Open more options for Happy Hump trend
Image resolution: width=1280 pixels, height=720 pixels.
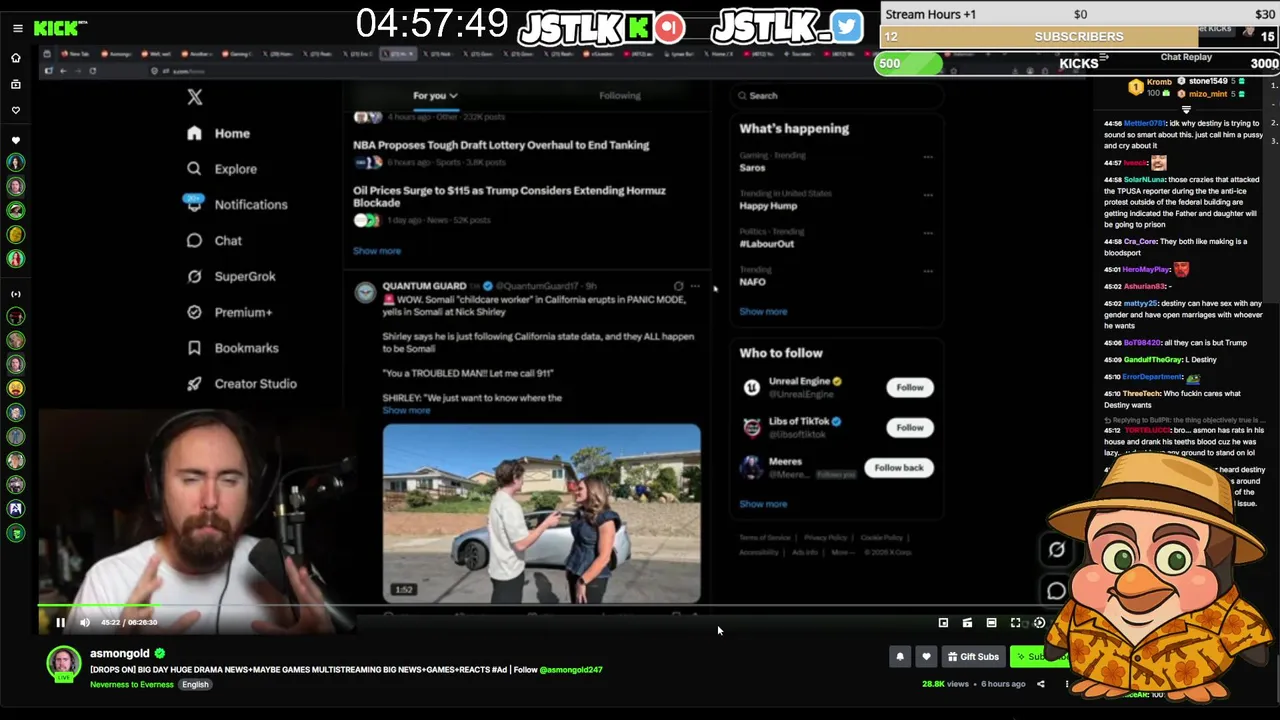coord(928,195)
